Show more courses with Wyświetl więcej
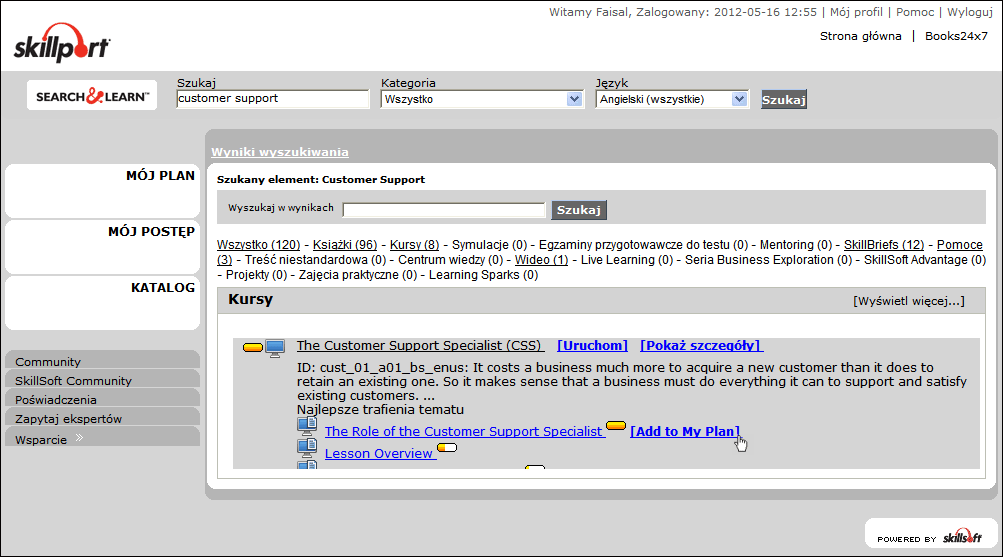This screenshot has width=1003, height=557. click(x=908, y=300)
